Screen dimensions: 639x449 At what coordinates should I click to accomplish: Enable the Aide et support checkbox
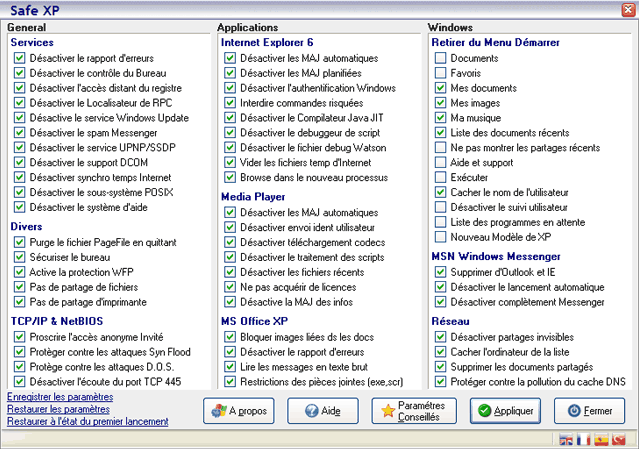click(440, 162)
